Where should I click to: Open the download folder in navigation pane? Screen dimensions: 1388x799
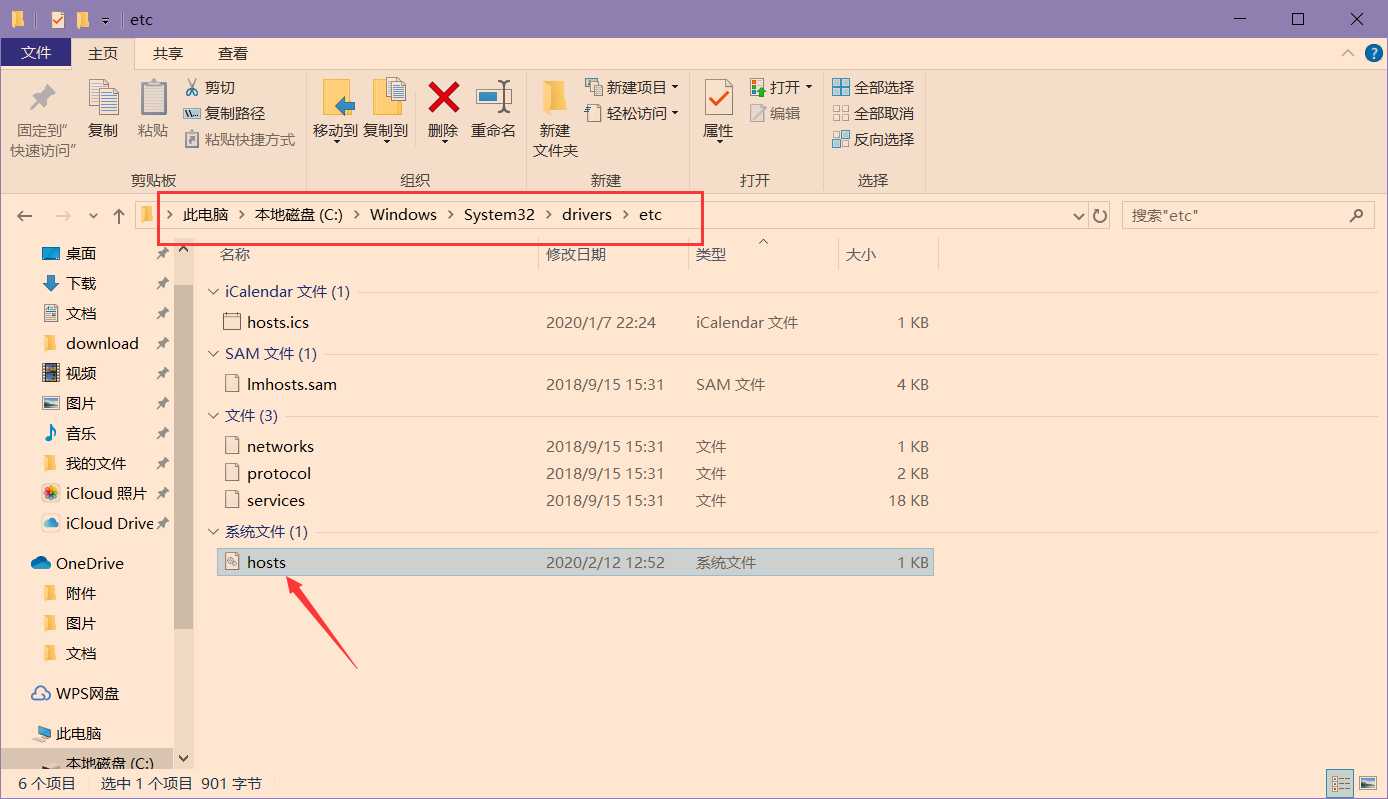click(x=102, y=343)
